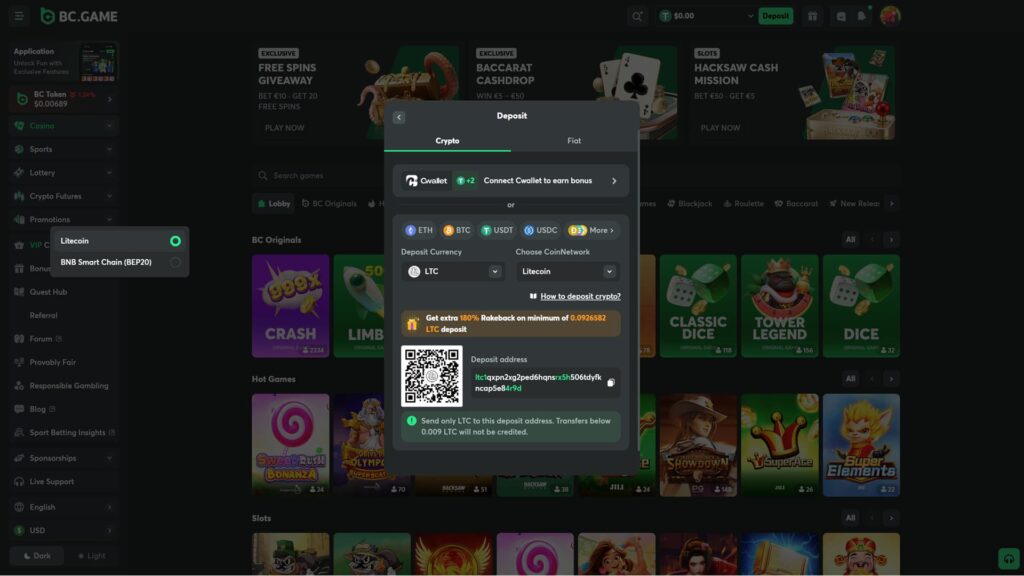Viewport: 1024px width, 576px height.
Task: View All BC Originals games
Action: tap(850, 240)
